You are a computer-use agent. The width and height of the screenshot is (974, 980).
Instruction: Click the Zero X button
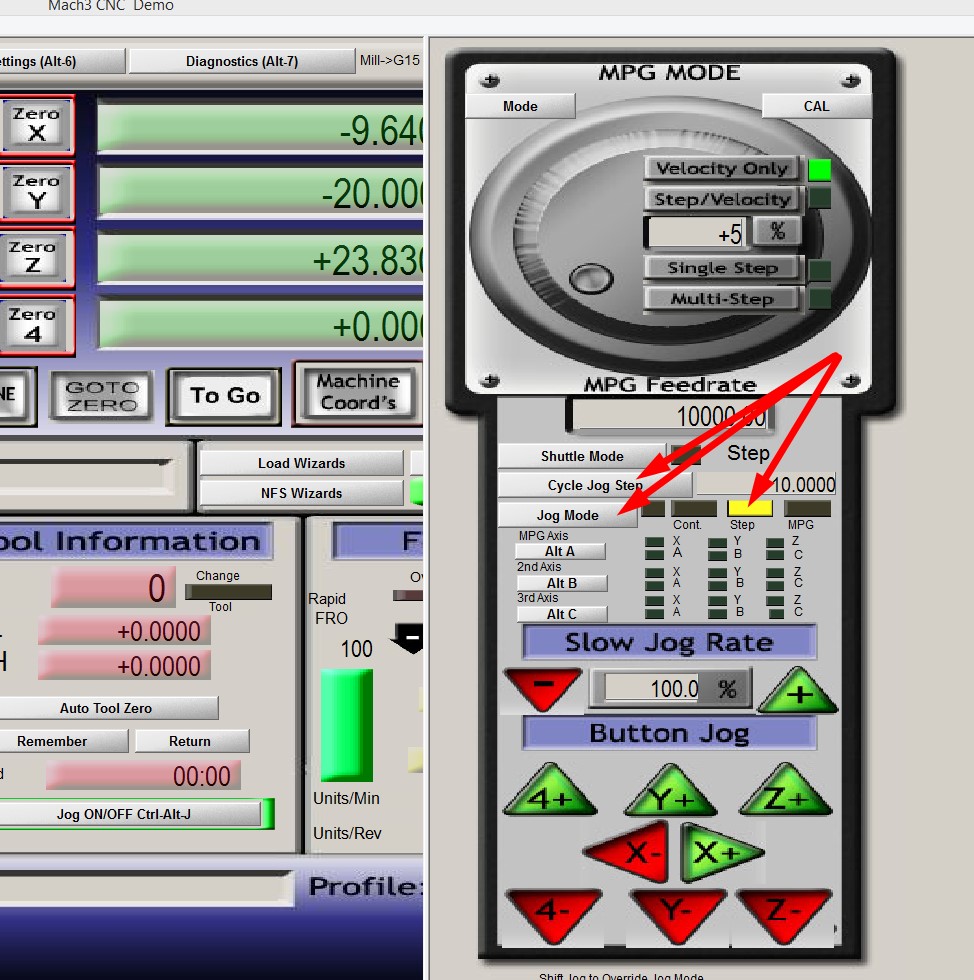pos(36,124)
